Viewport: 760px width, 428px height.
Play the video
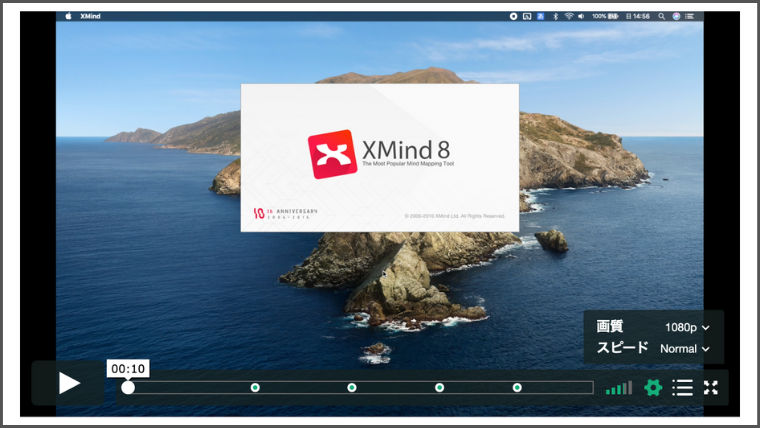(x=69, y=383)
